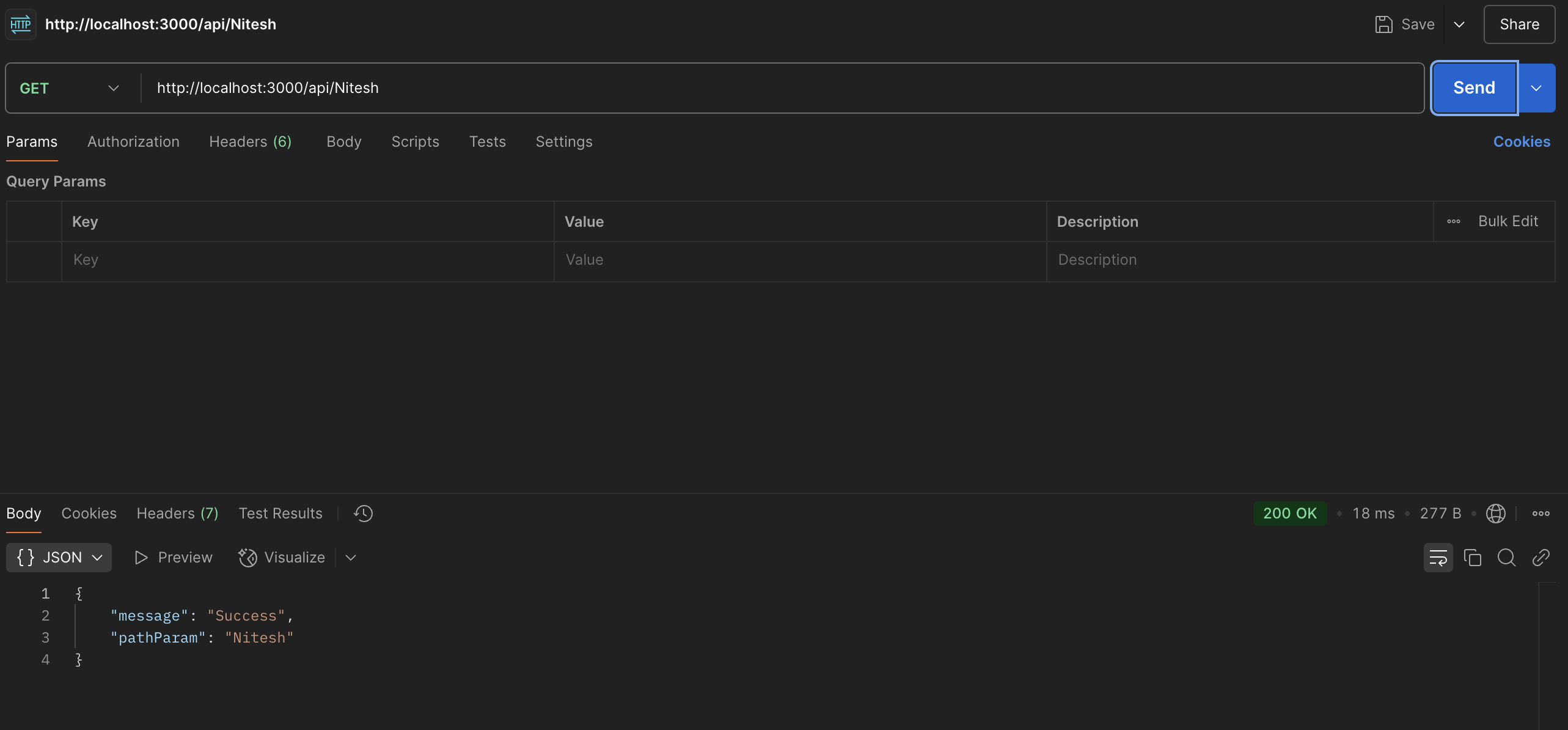The height and width of the screenshot is (730, 1568).
Task: Open the request Settings tab
Action: [564, 142]
